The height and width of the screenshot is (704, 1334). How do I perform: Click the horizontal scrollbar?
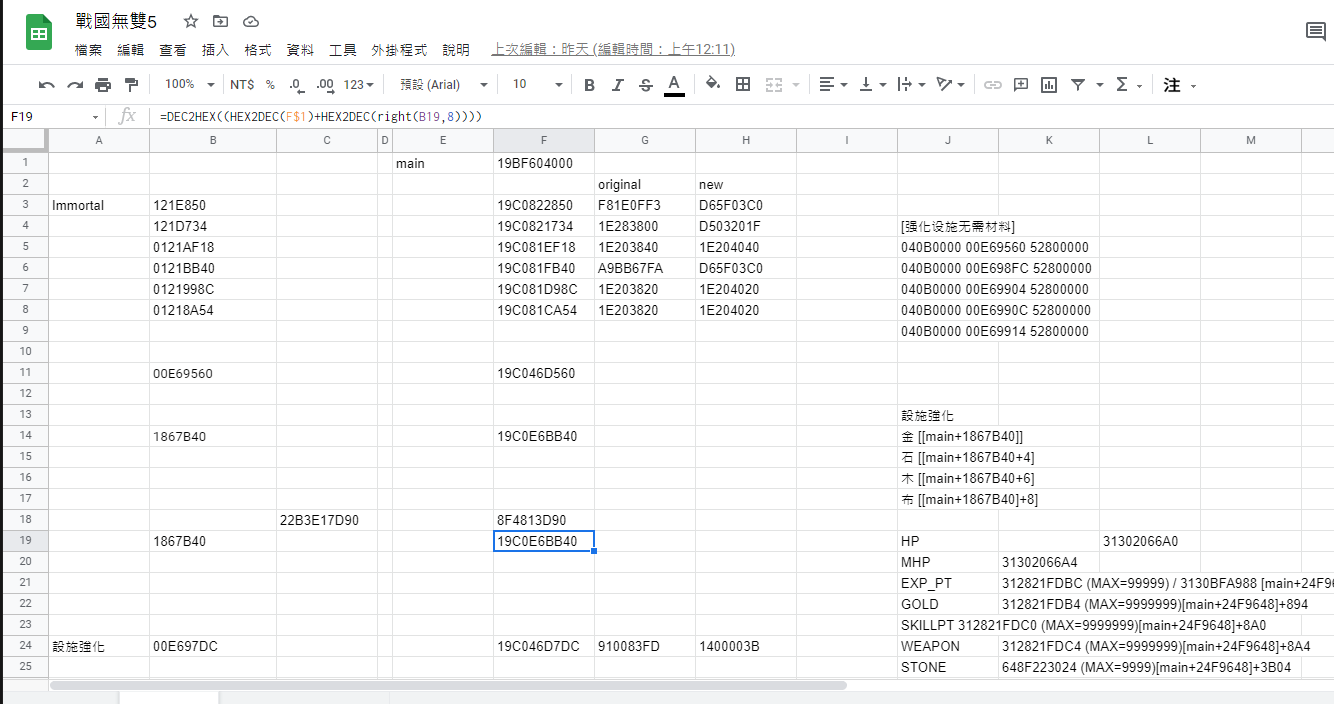448,686
